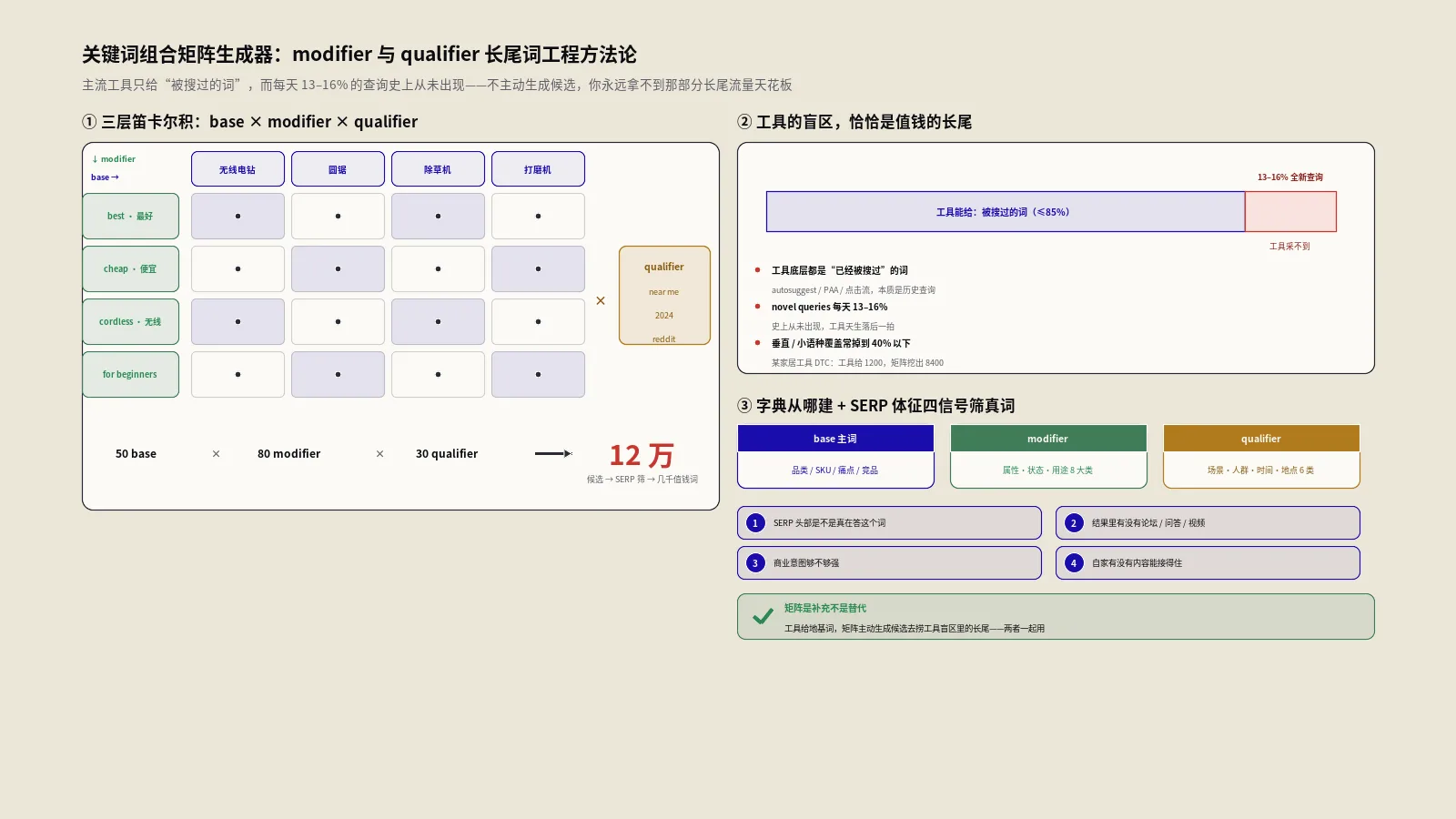Select the cordless · 无线 modifier row
This screenshot has height=819, width=1456.
(130, 321)
